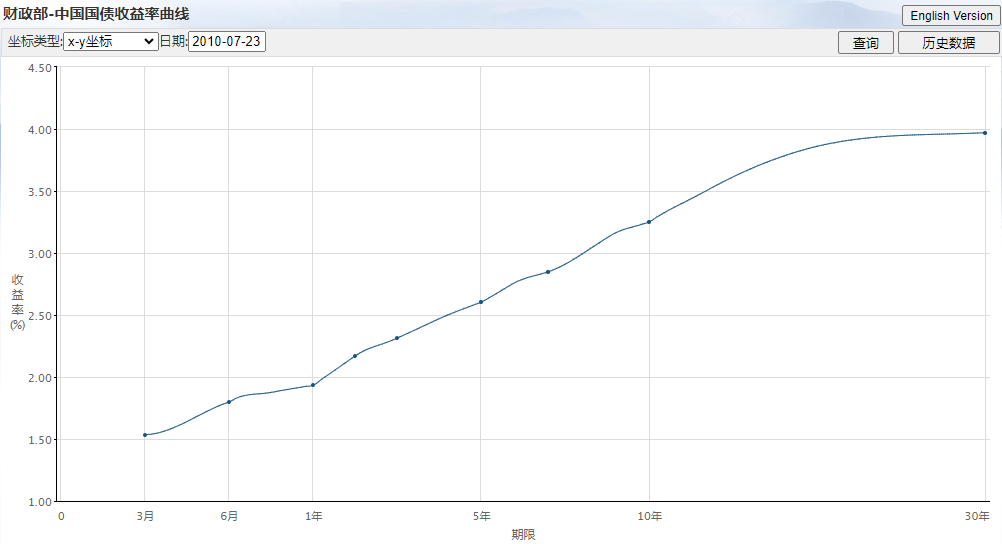
Task: Select the 10年 data point on curve
Action: (649, 222)
